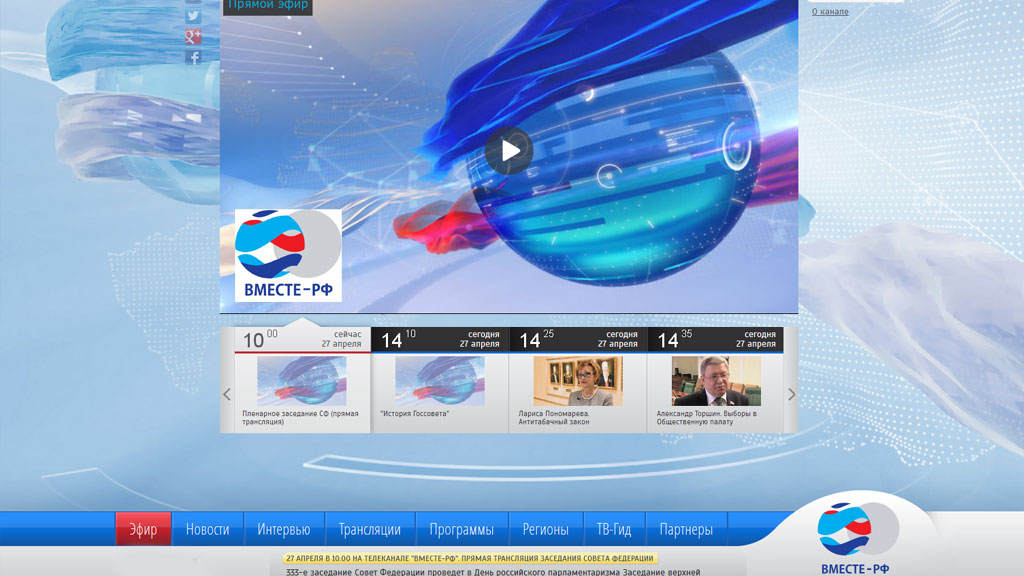This screenshot has width=1024, height=576.
Task: Select the Прямой эфир label
Action: pyautogui.click(x=268, y=5)
